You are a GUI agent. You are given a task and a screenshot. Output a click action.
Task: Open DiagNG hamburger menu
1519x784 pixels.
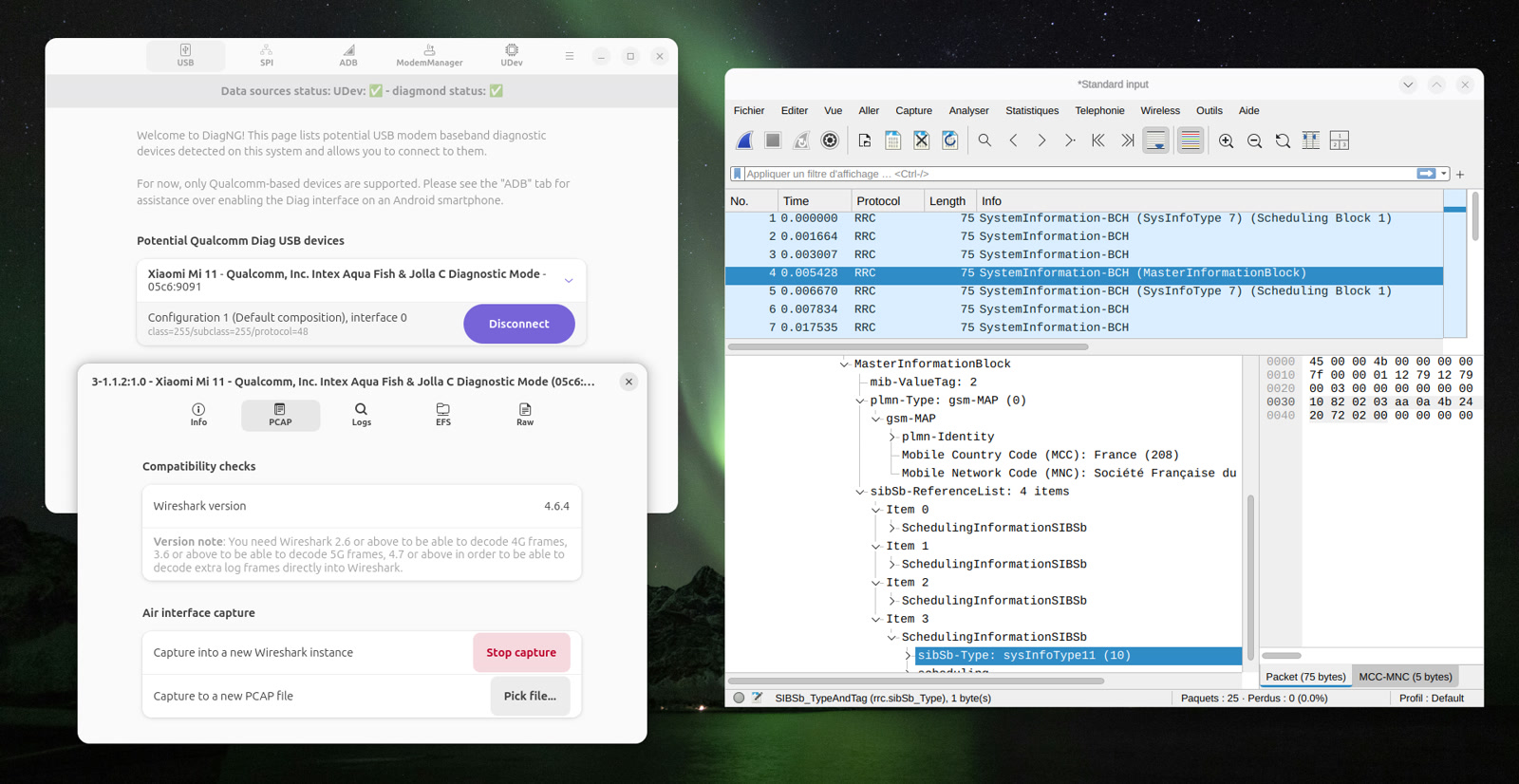[x=570, y=56]
